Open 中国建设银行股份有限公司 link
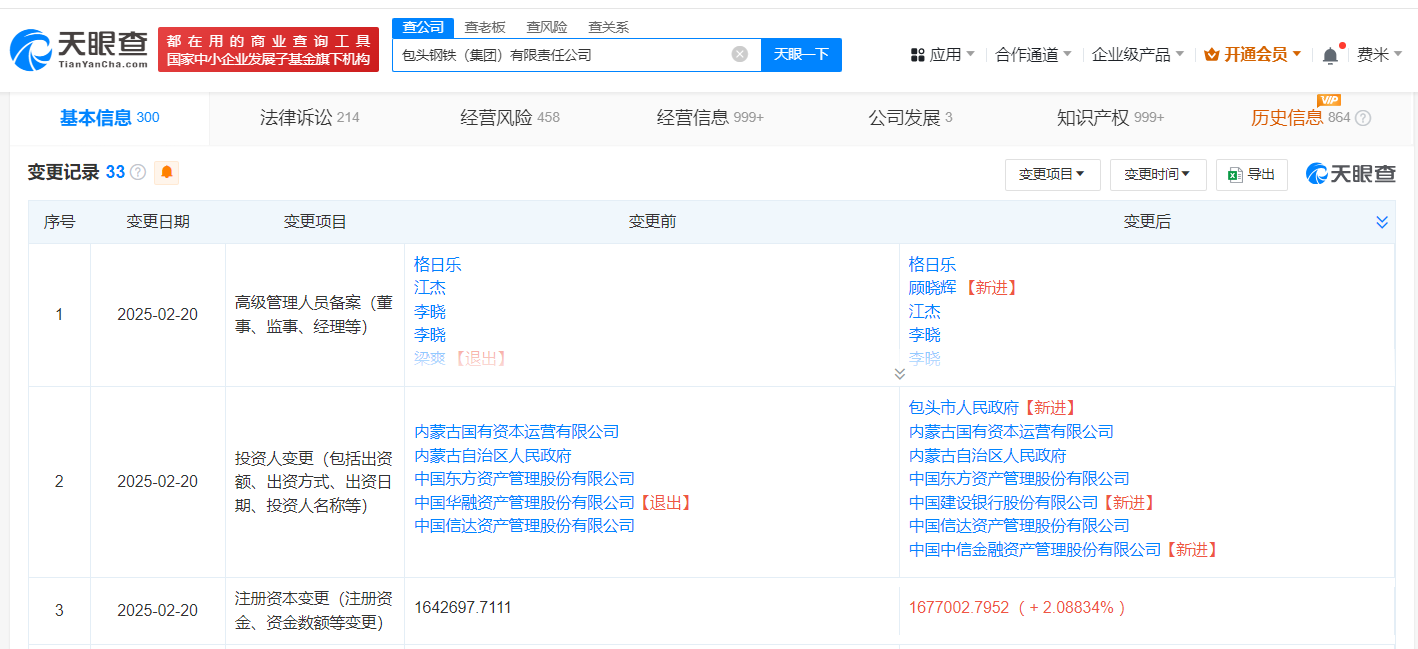The width and height of the screenshot is (1418, 649). (x=1004, y=502)
